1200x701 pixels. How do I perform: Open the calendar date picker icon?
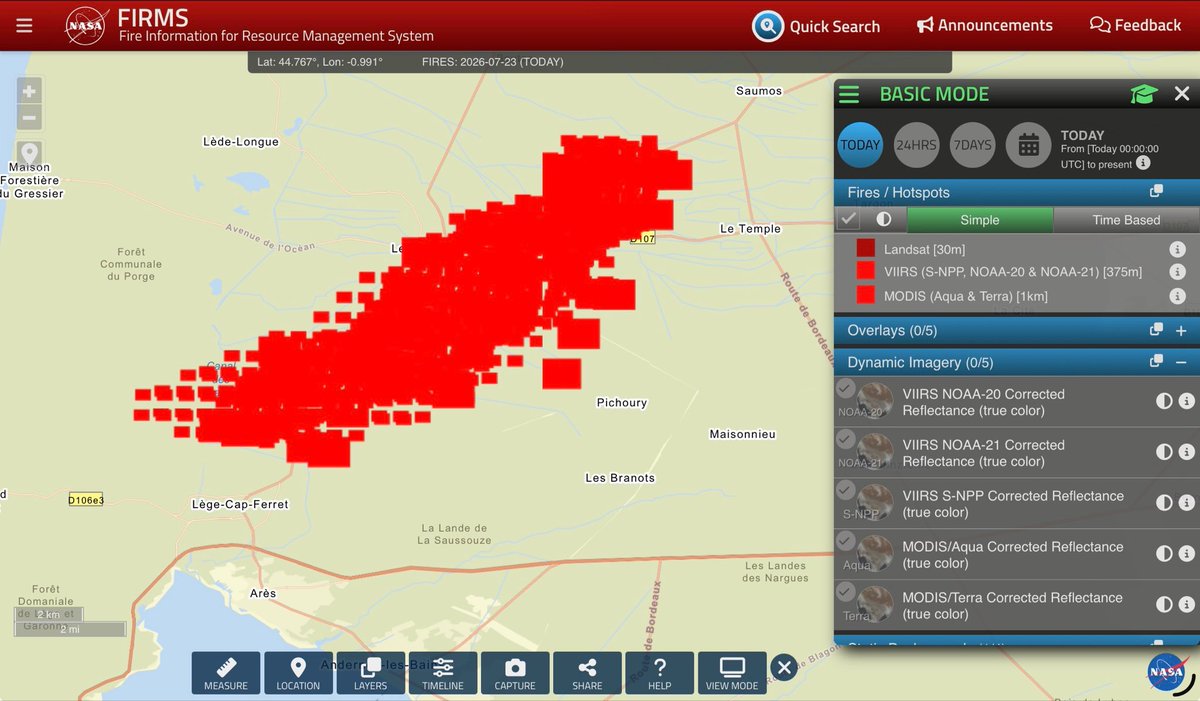(x=1028, y=145)
